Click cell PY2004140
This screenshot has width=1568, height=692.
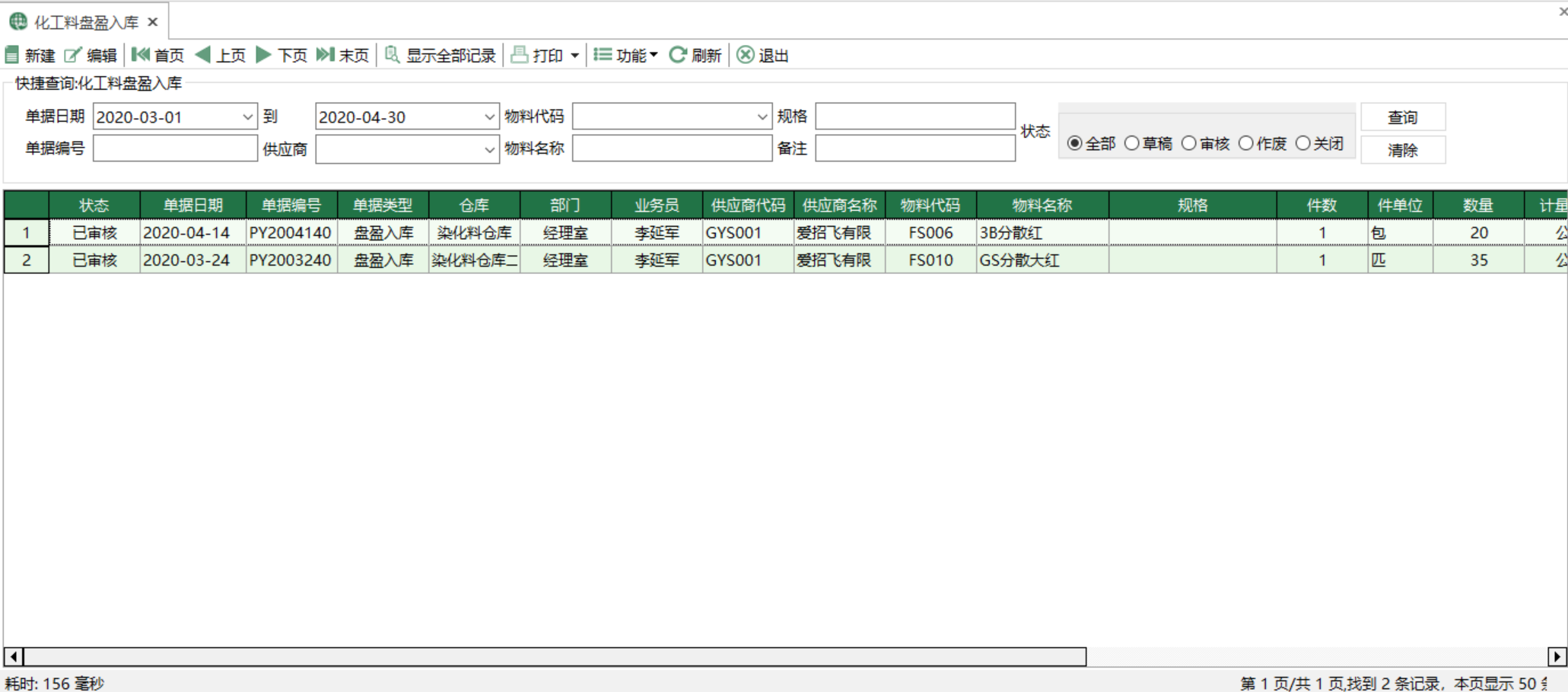(x=291, y=233)
